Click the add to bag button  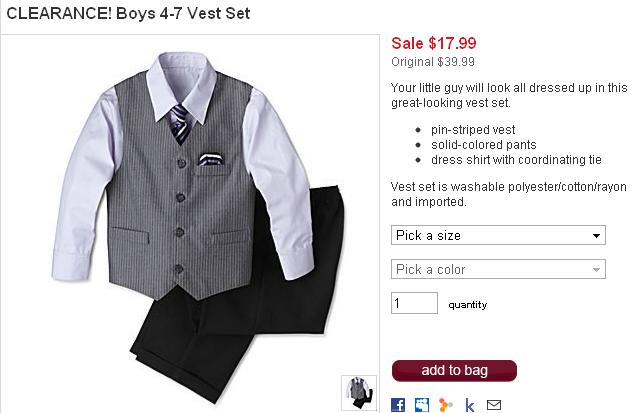(454, 370)
